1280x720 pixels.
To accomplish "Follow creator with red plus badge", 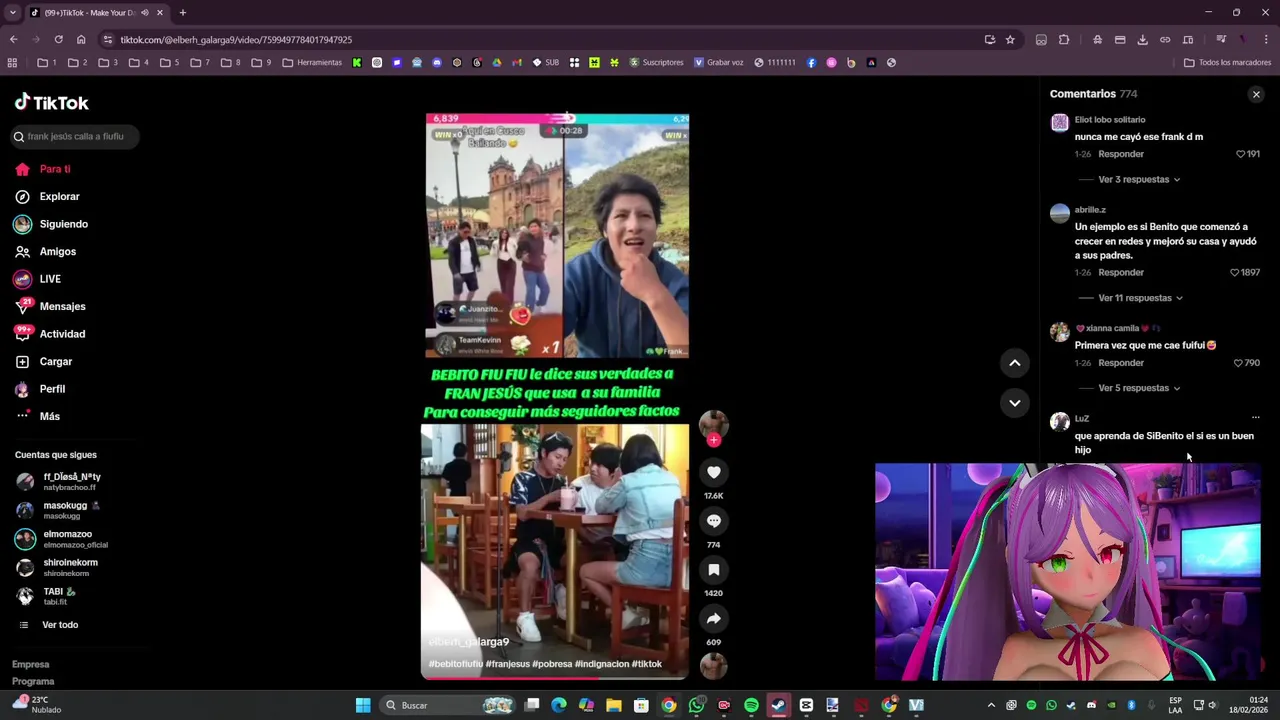I will (x=713, y=440).
